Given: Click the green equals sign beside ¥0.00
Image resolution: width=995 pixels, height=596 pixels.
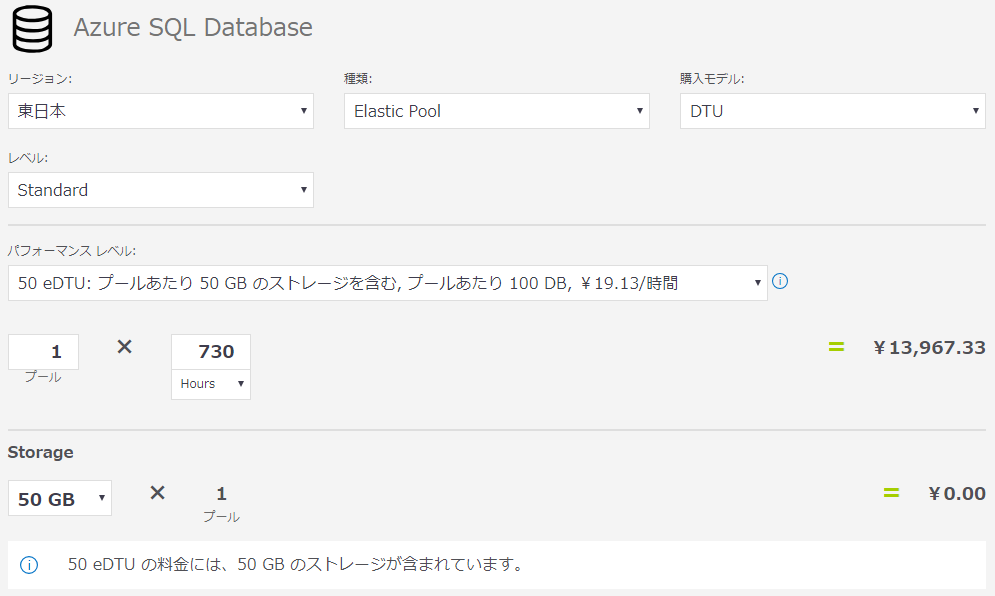Looking at the screenshot, I should pyautogui.click(x=891, y=493).
